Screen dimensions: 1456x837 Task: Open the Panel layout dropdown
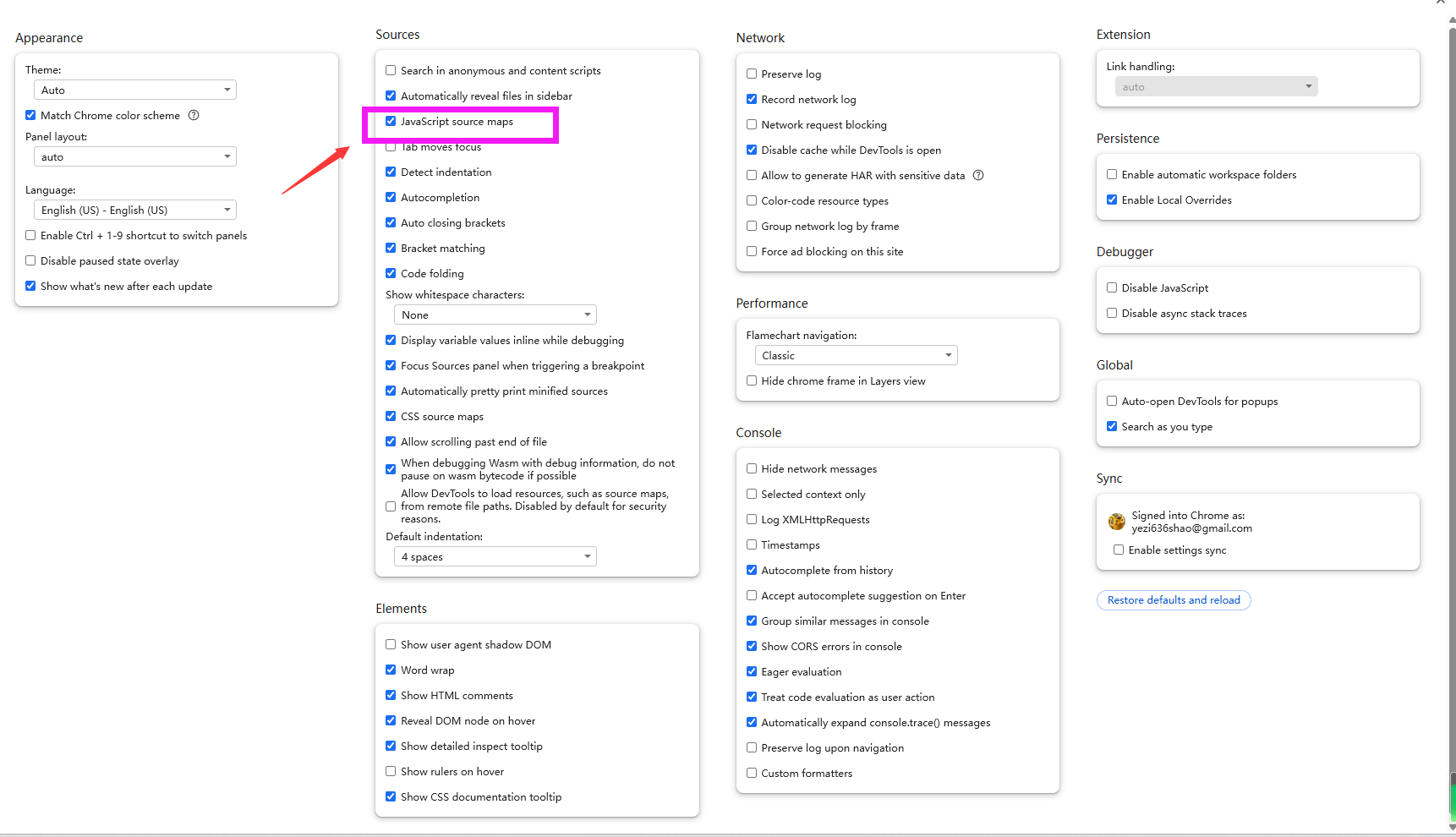click(135, 157)
